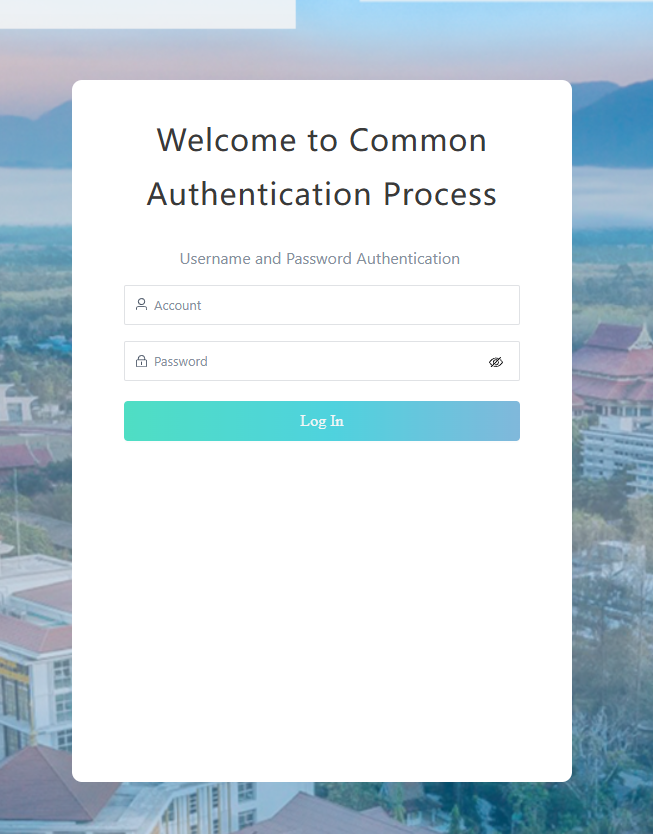653x834 pixels.
Task: Click the red-roofed temple building on the right
Action: (x=613, y=367)
